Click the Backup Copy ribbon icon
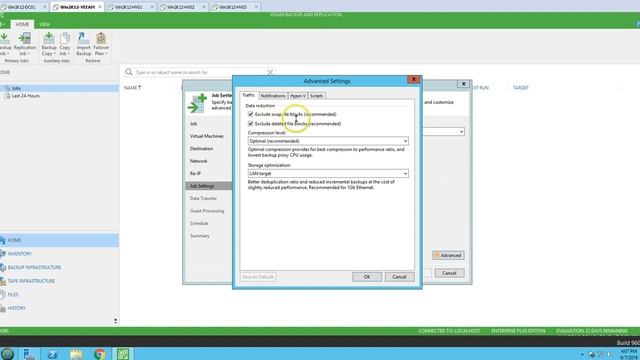640x360 pixels. click(x=49, y=44)
